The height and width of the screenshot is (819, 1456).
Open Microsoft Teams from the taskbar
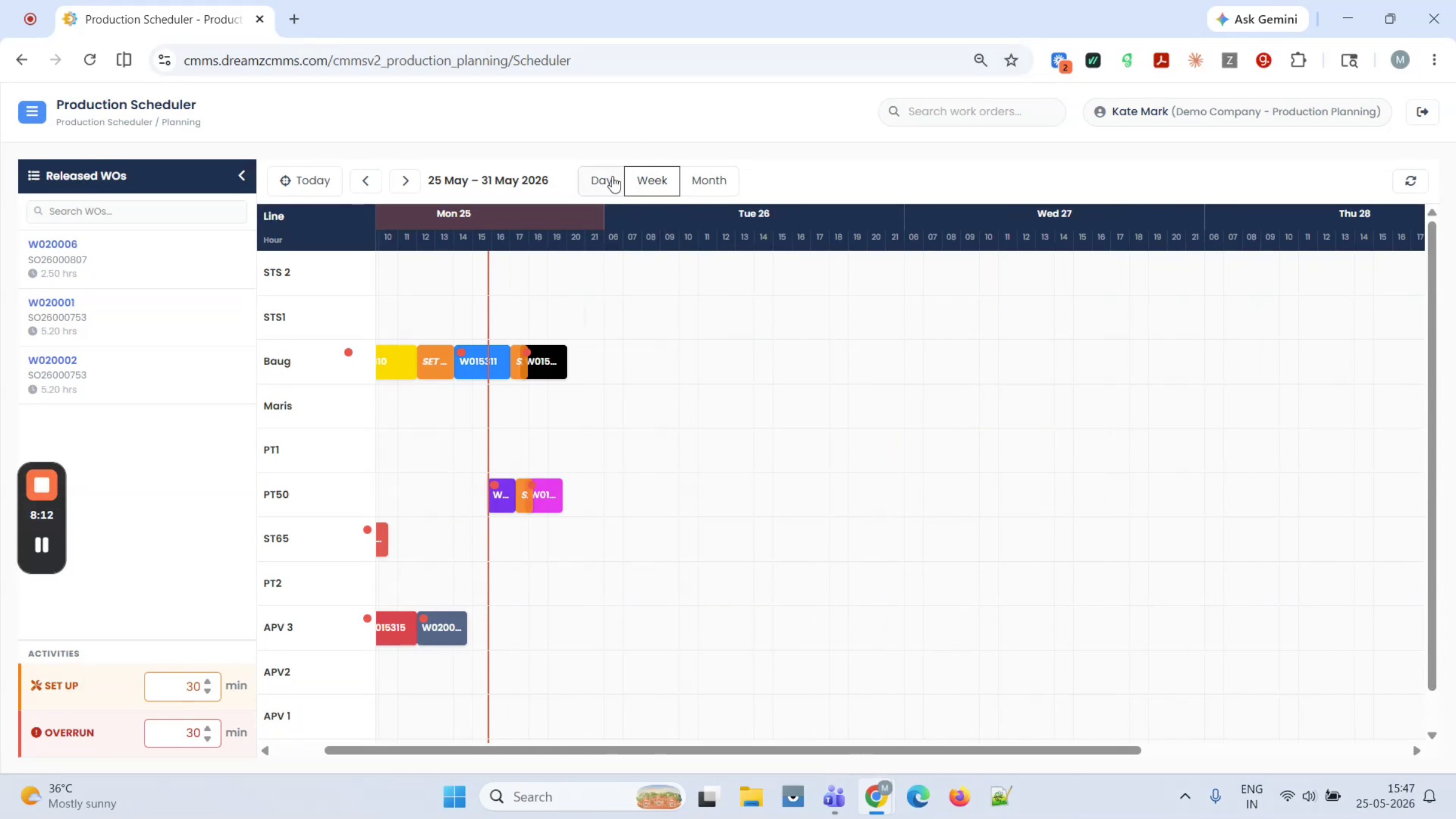click(x=834, y=797)
